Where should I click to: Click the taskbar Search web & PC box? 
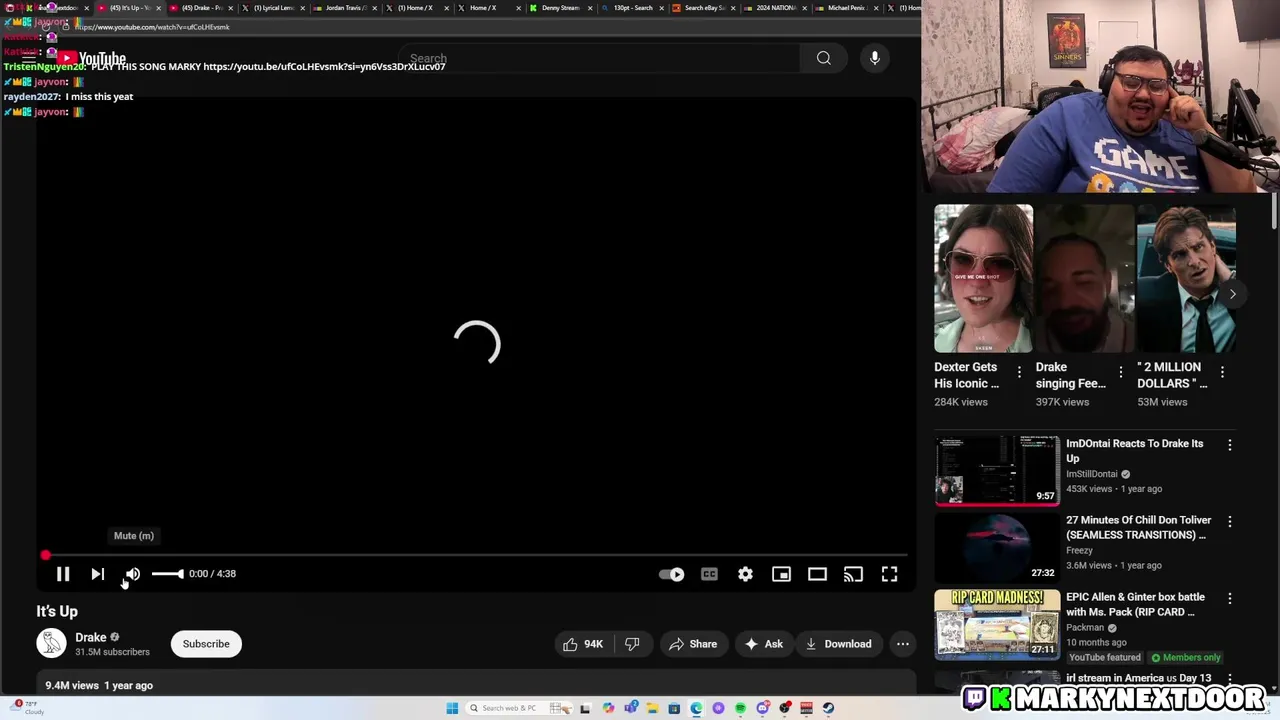point(519,708)
